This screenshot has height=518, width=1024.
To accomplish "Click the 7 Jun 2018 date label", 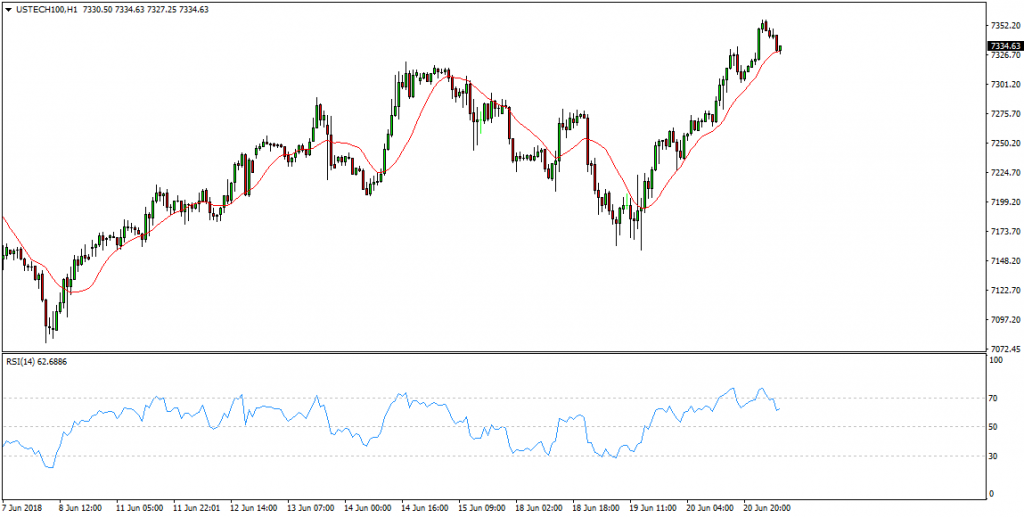I will [x=25, y=507].
